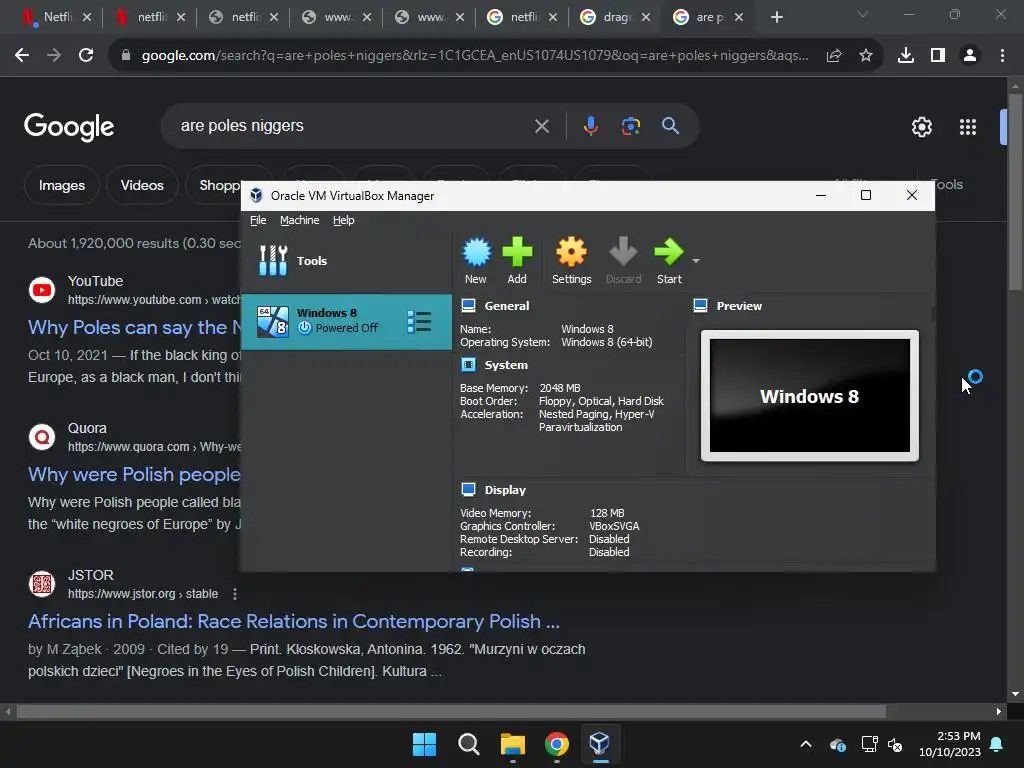This screenshot has height=768, width=1024.
Task: Click the Google search magnifier button
Action: (670, 126)
